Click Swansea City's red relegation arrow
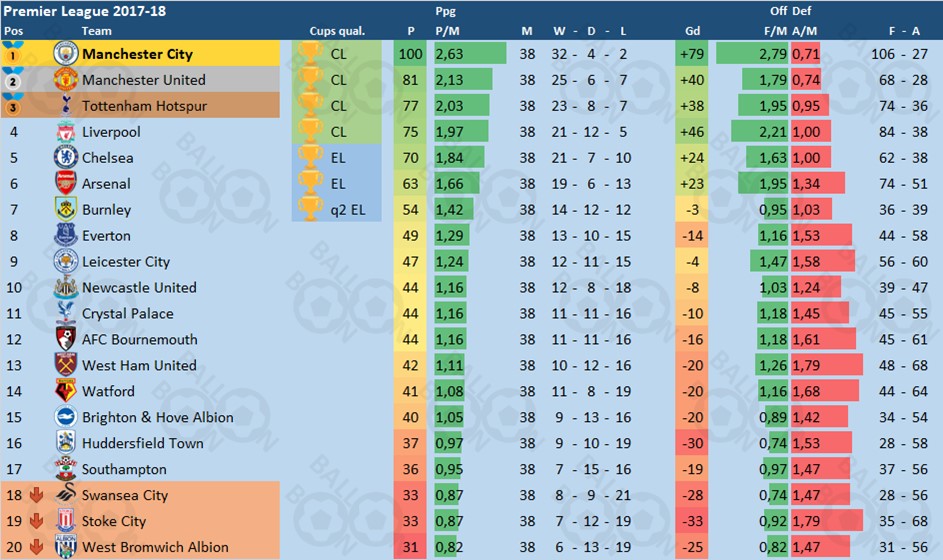The width and height of the screenshot is (943, 560). 37,495
